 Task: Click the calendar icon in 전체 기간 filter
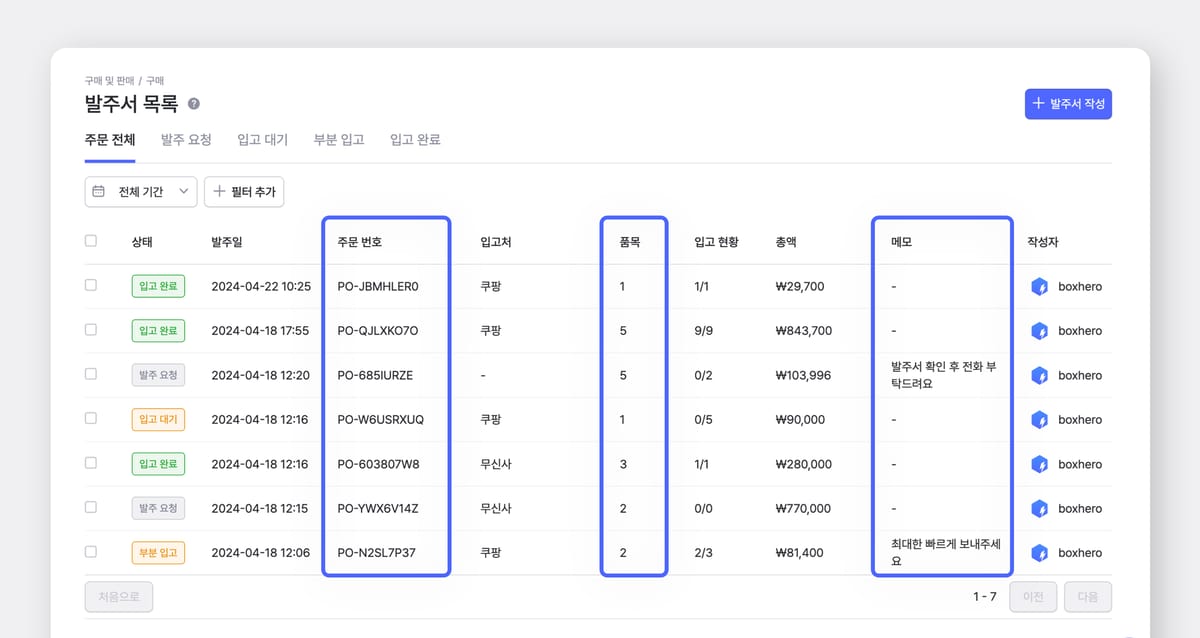(99, 191)
